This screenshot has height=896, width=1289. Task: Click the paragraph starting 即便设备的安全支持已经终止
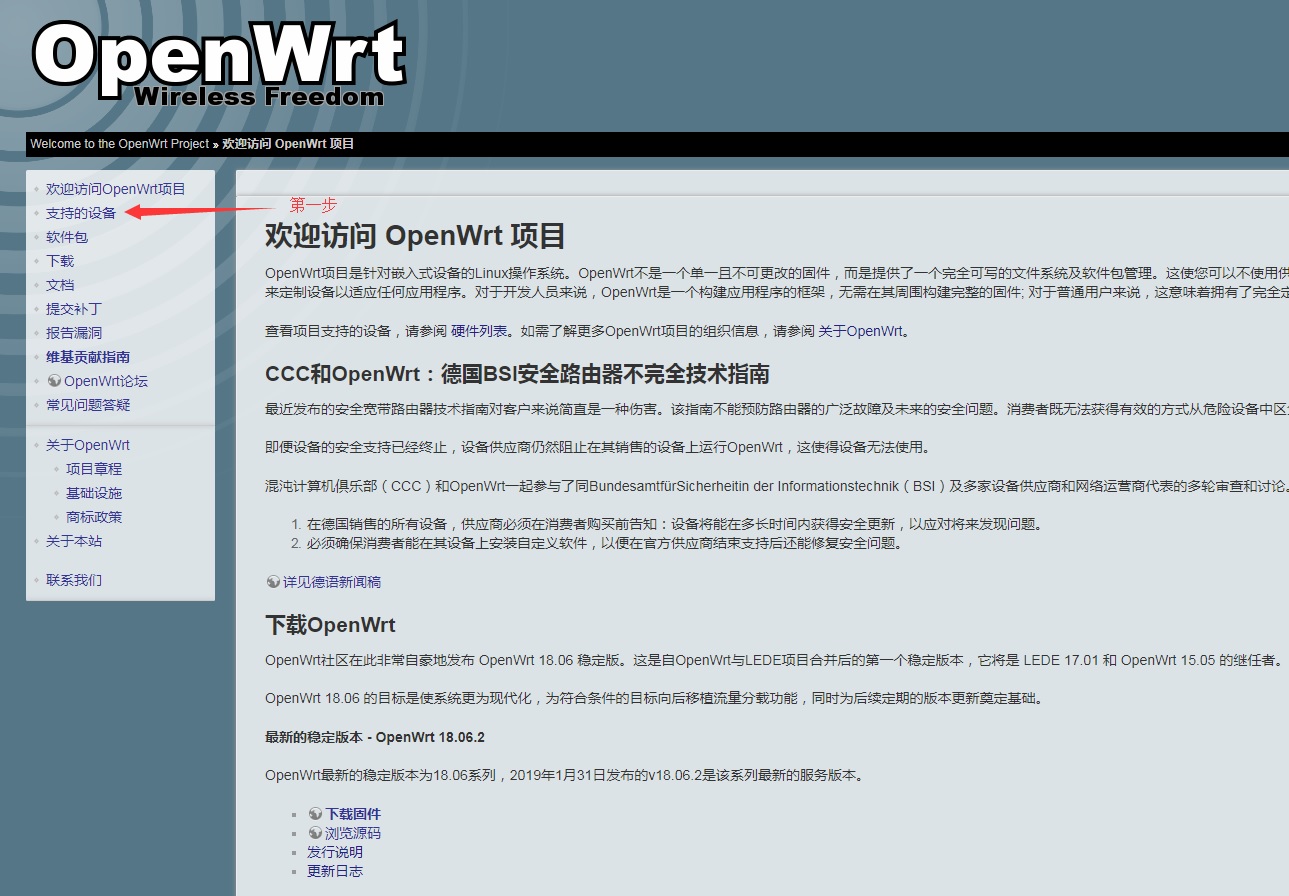[x=598, y=447]
